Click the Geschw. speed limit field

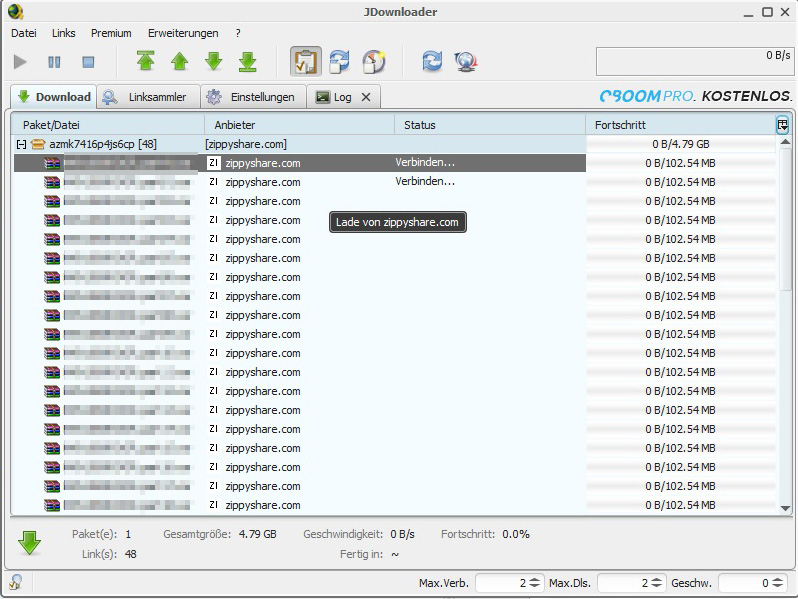(745, 583)
